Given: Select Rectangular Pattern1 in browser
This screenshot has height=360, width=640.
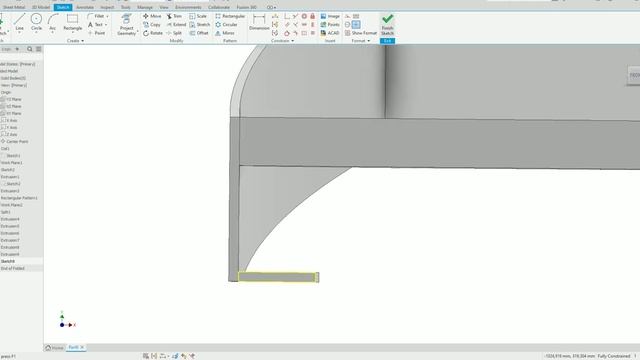Looking at the screenshot, I should click(19, 198).
